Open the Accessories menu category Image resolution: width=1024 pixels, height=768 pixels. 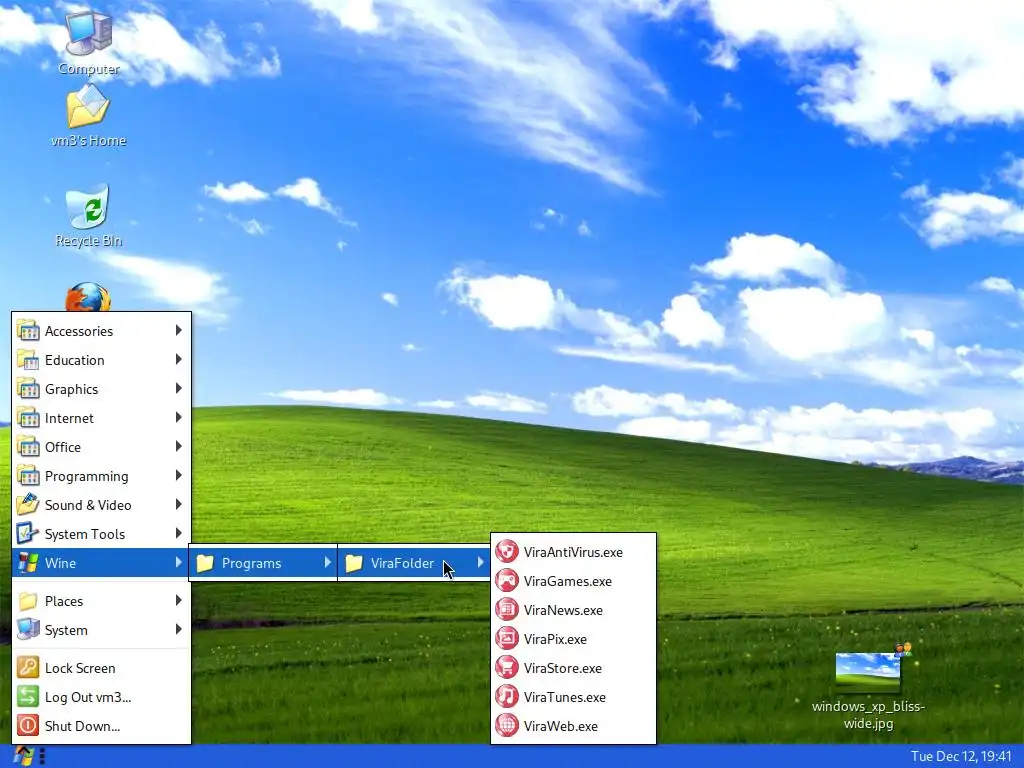point(101,331)
